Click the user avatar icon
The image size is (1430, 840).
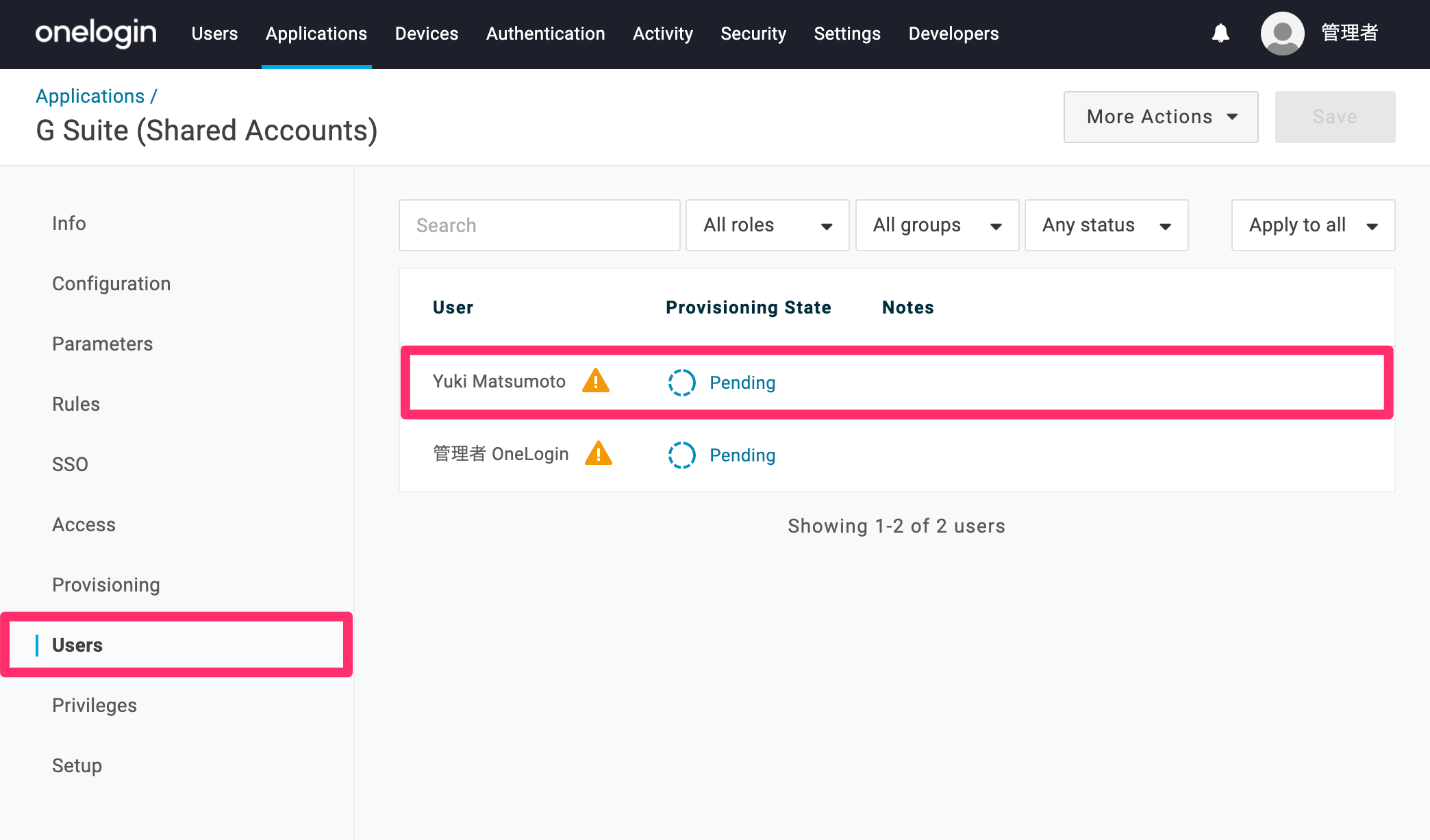[x=1282, y=33]
